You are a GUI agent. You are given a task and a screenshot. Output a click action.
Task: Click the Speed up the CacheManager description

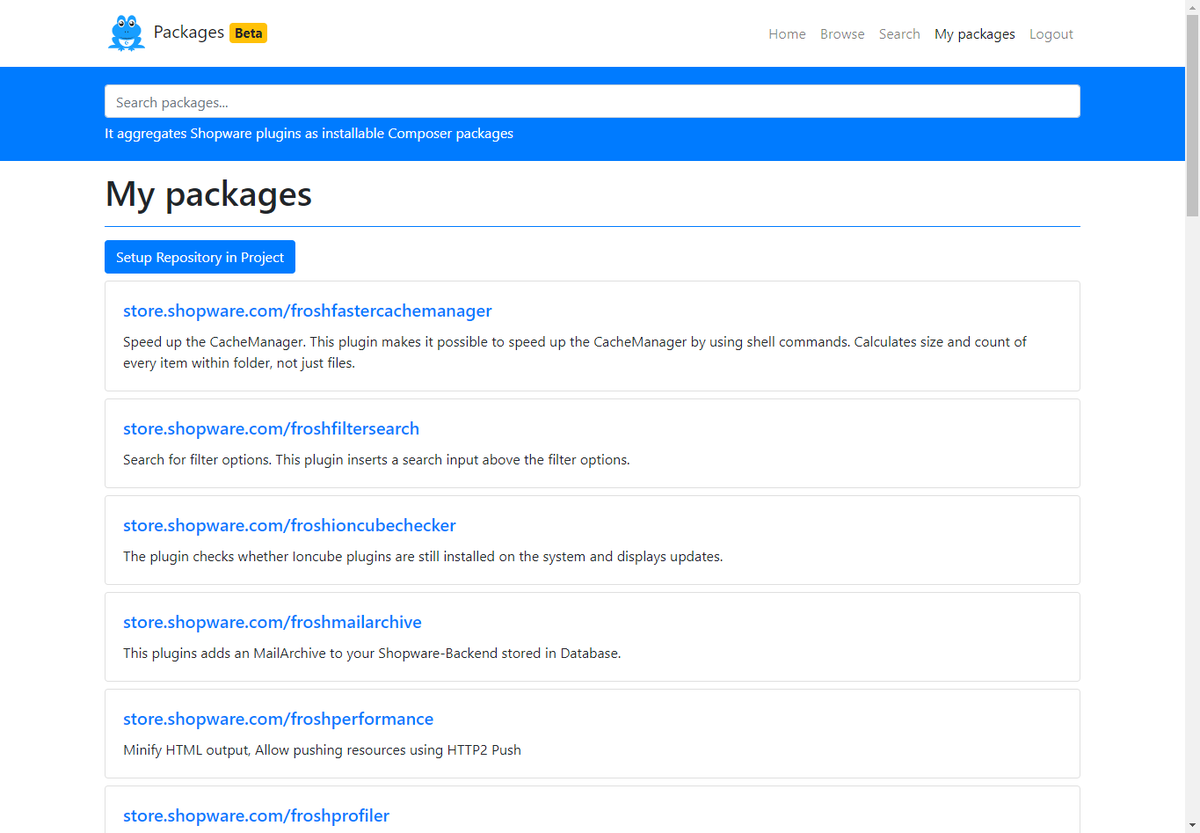pos(575,352)
